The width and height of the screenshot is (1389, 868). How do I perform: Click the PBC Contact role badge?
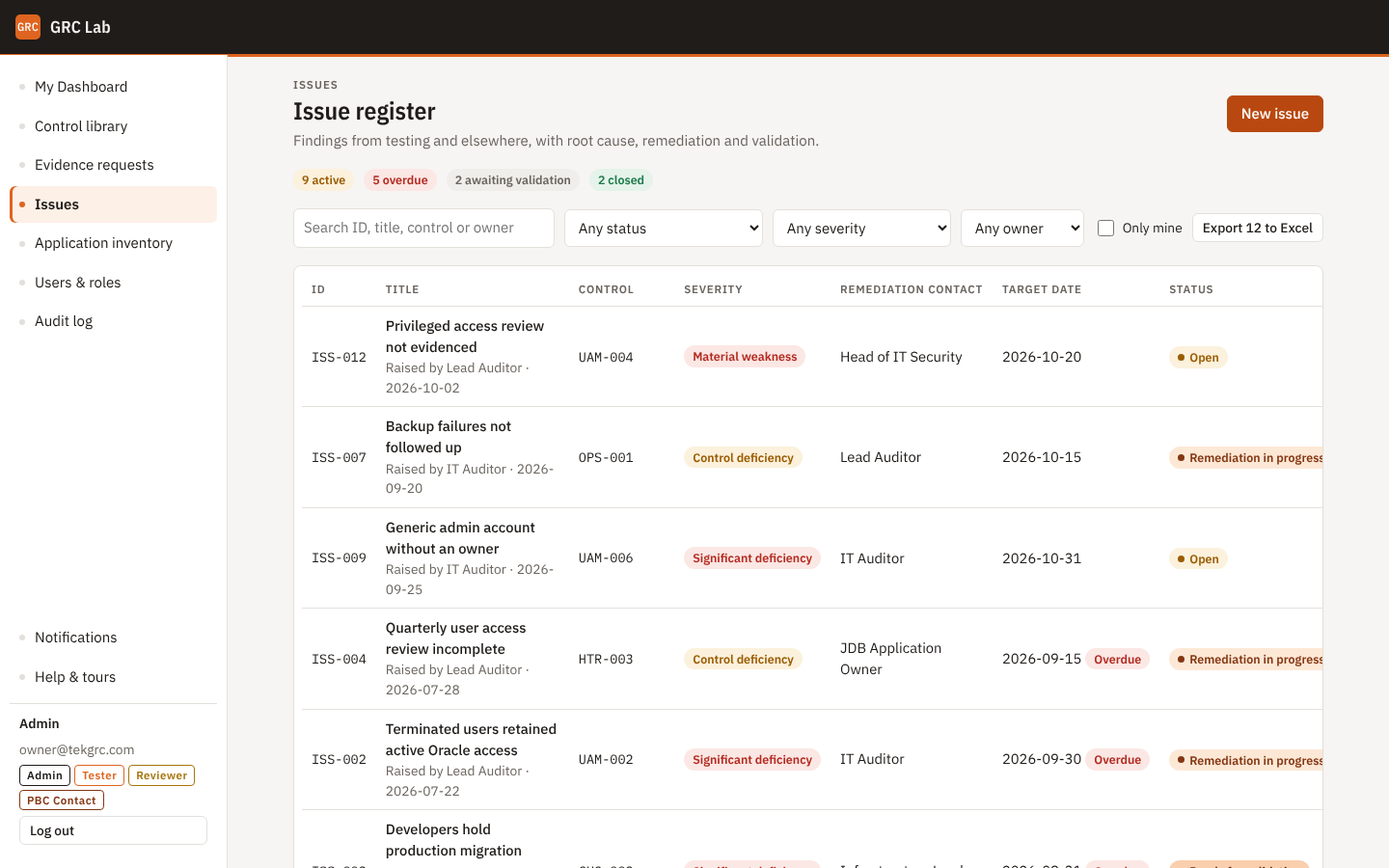(62, 800)
